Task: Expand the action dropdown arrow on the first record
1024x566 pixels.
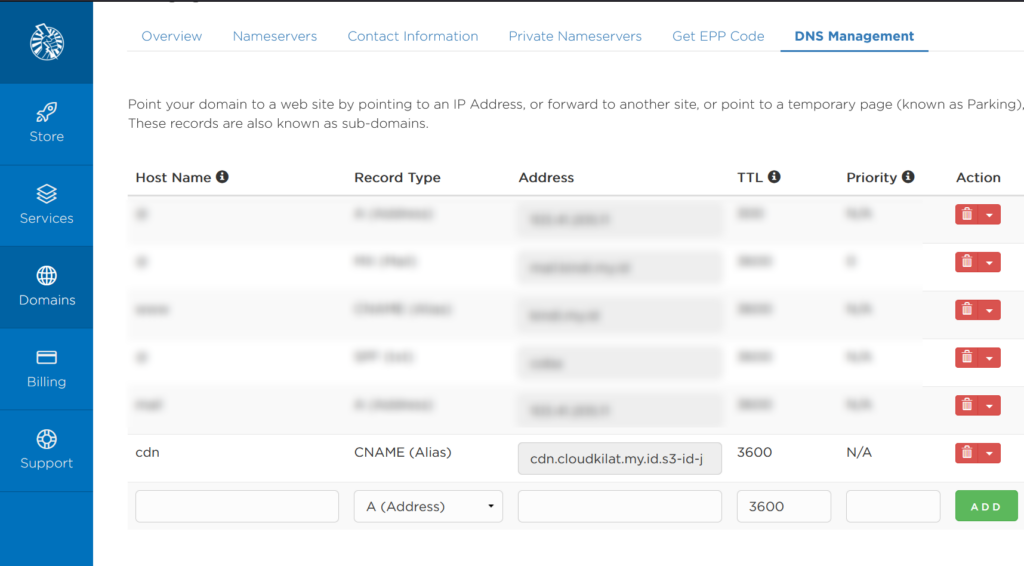Action: point(989,214)
